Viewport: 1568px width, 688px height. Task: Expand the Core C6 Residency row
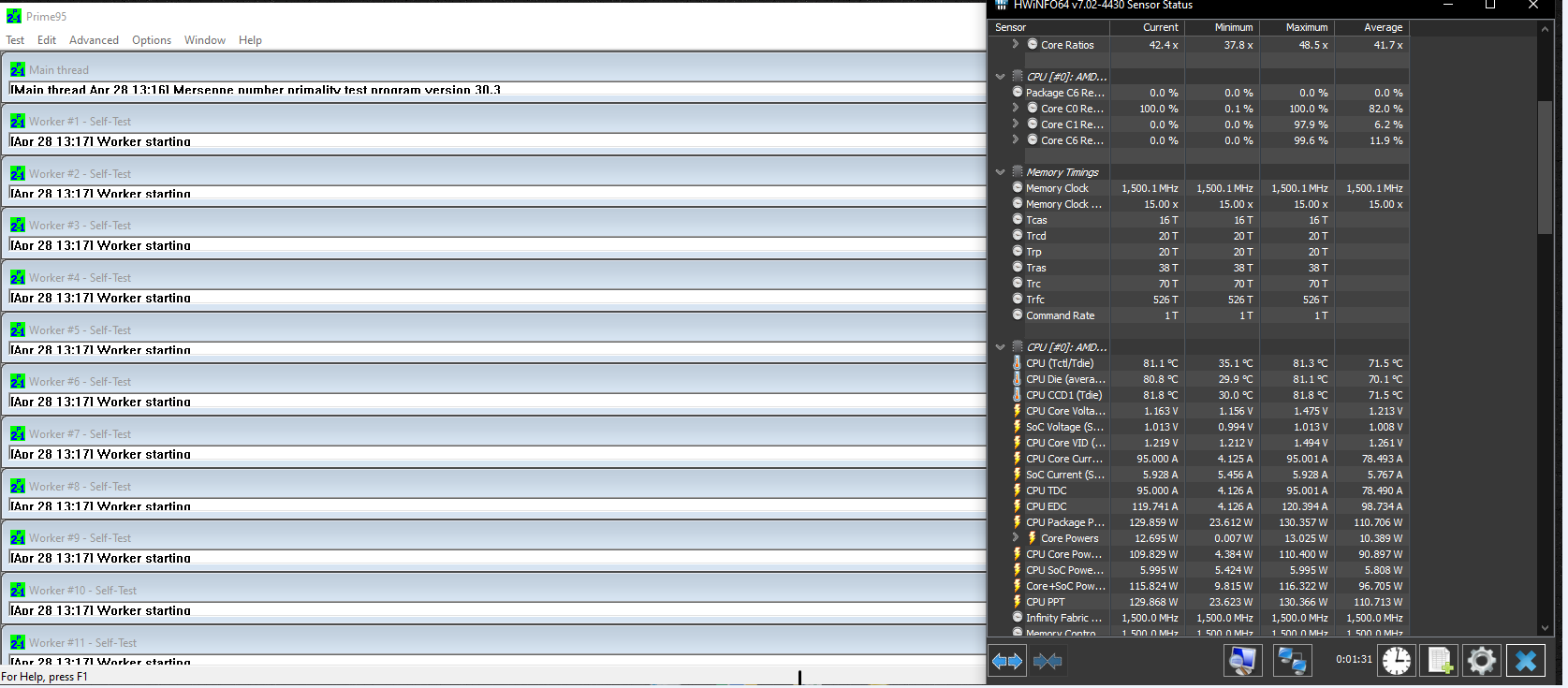[x=1016, y=139]
